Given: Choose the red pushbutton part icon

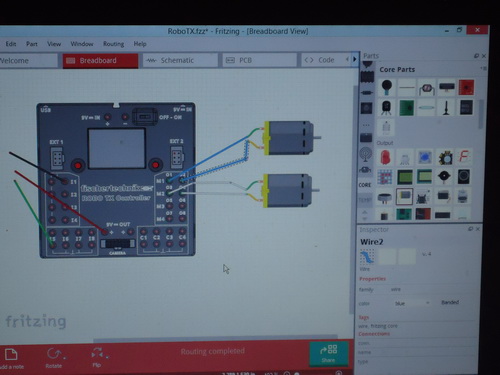Looking at the screenshot, I should [466, 88].
